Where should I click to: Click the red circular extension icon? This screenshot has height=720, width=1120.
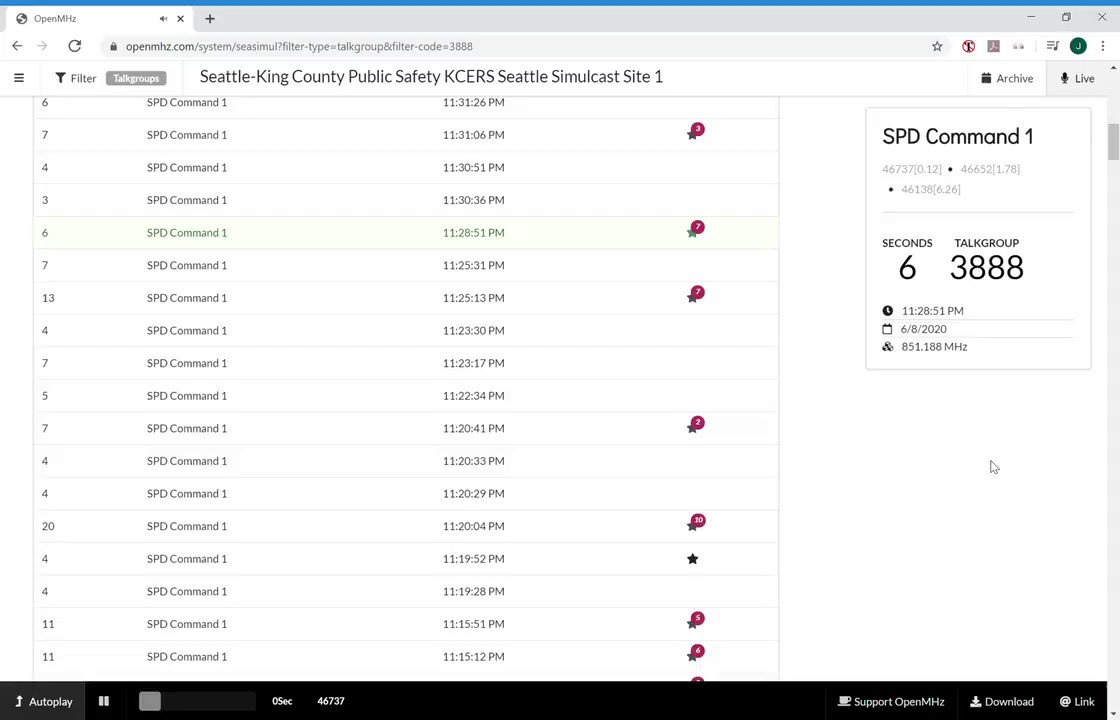pyautogui.click(x=969, y=46)
